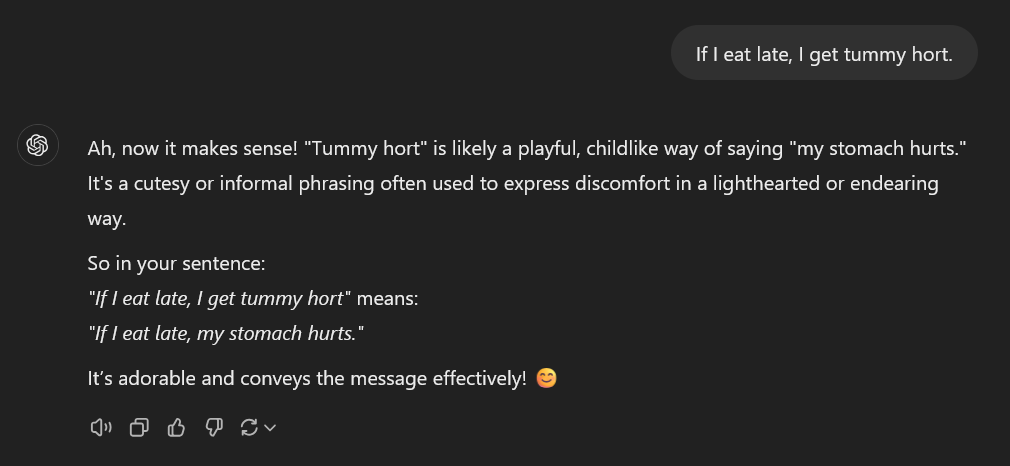
Task: Click the smiling face emoji
Action: pos(546,378)
